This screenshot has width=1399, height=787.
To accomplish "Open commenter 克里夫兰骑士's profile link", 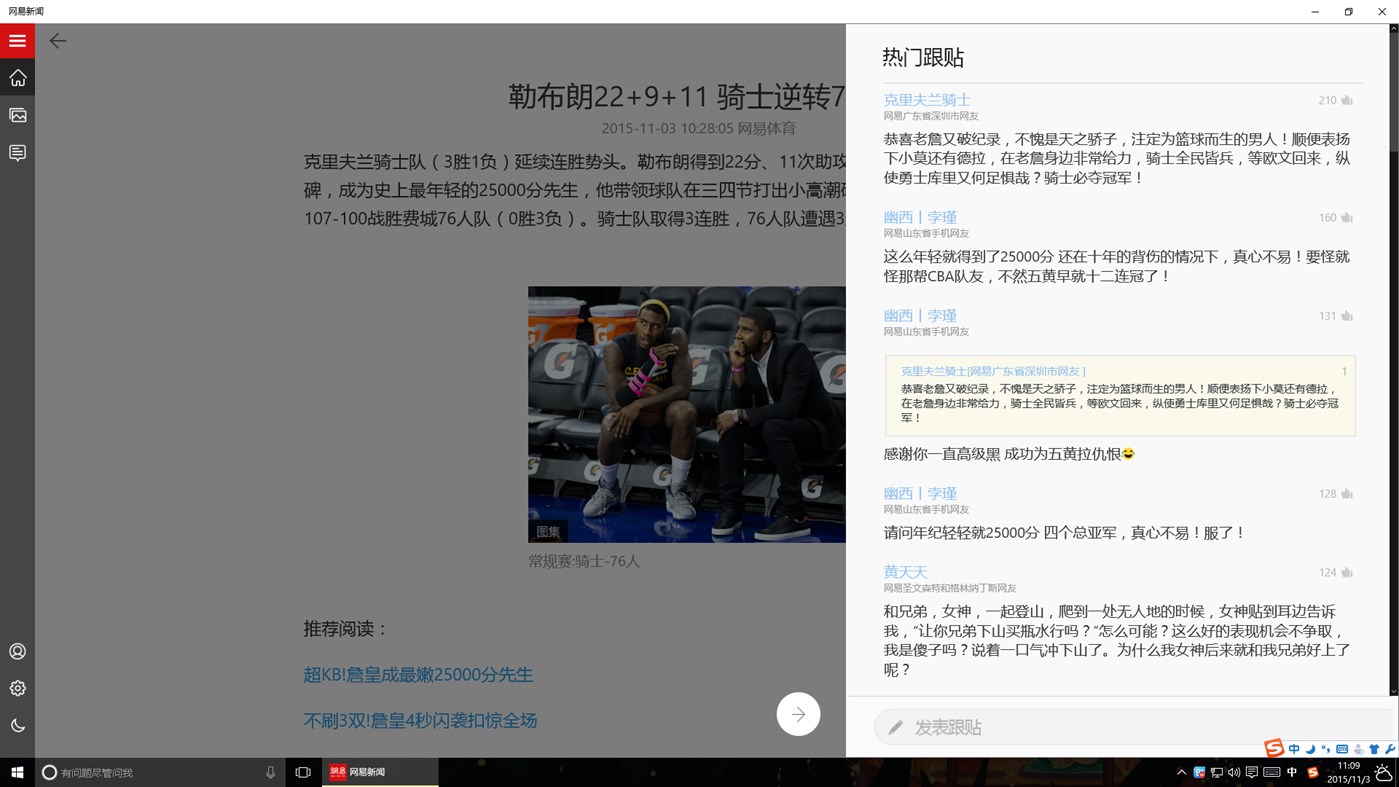I will [x=926, y=99].
